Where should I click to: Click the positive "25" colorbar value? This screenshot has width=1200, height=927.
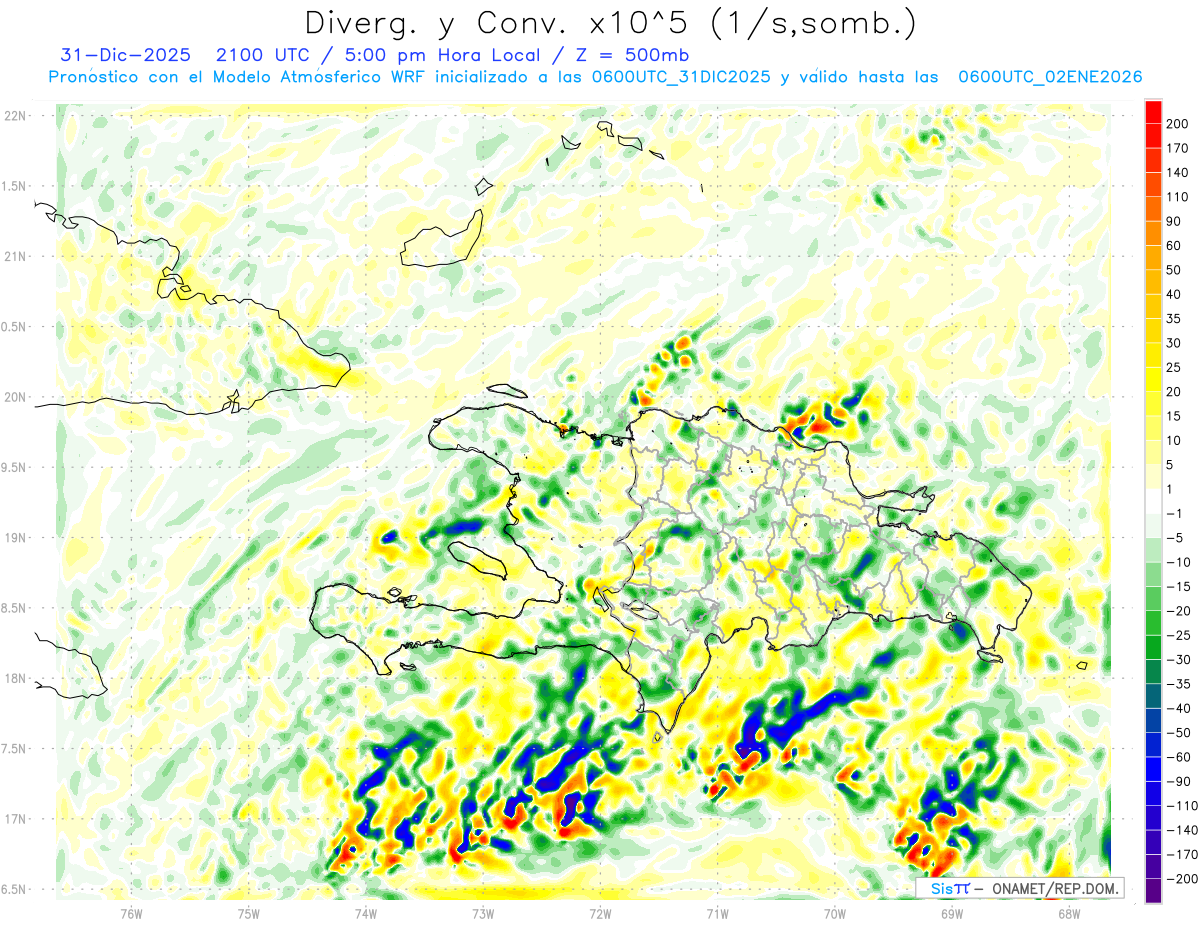(x=1174, y=367)
